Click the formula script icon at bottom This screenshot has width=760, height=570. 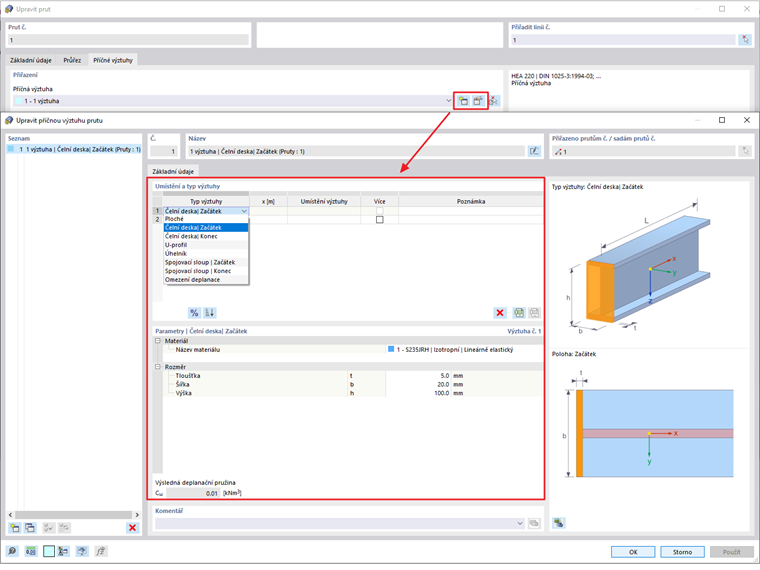pos(100,551)
